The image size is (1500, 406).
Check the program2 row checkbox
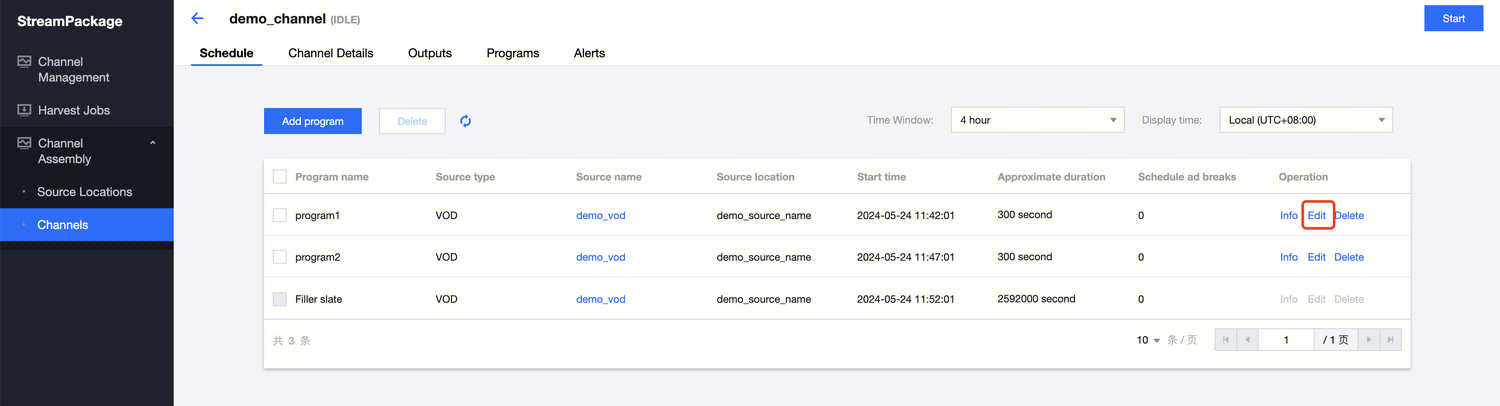tap(280, 257)
